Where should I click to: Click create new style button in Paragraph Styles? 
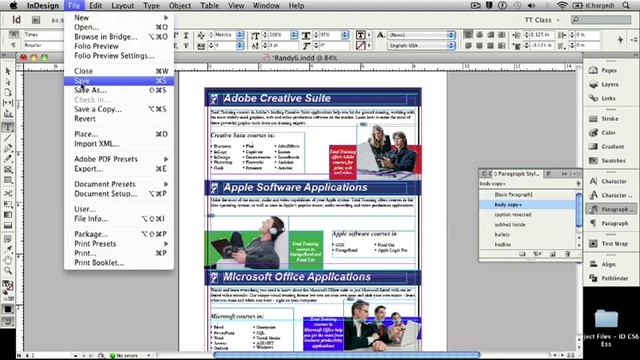tap(553, 254)
